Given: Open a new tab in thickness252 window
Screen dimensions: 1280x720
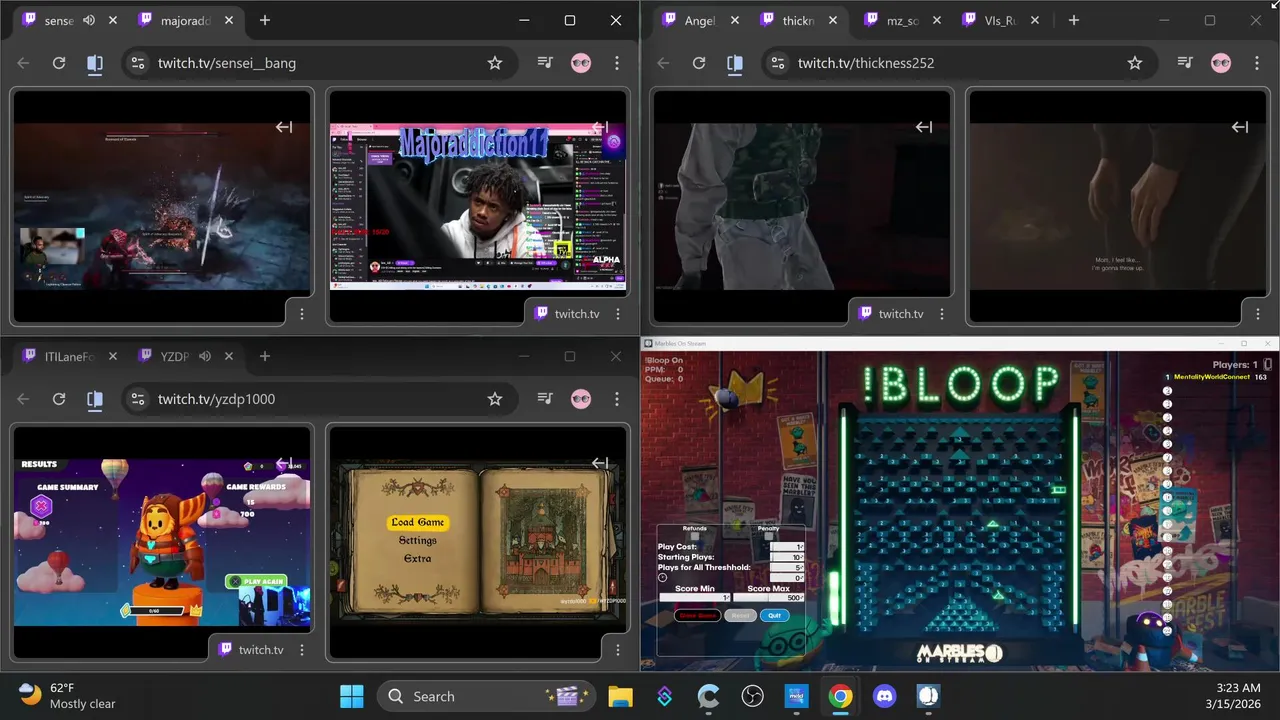Looking at the screenshot, I should pyautogui.click(x=1074, y=20).
